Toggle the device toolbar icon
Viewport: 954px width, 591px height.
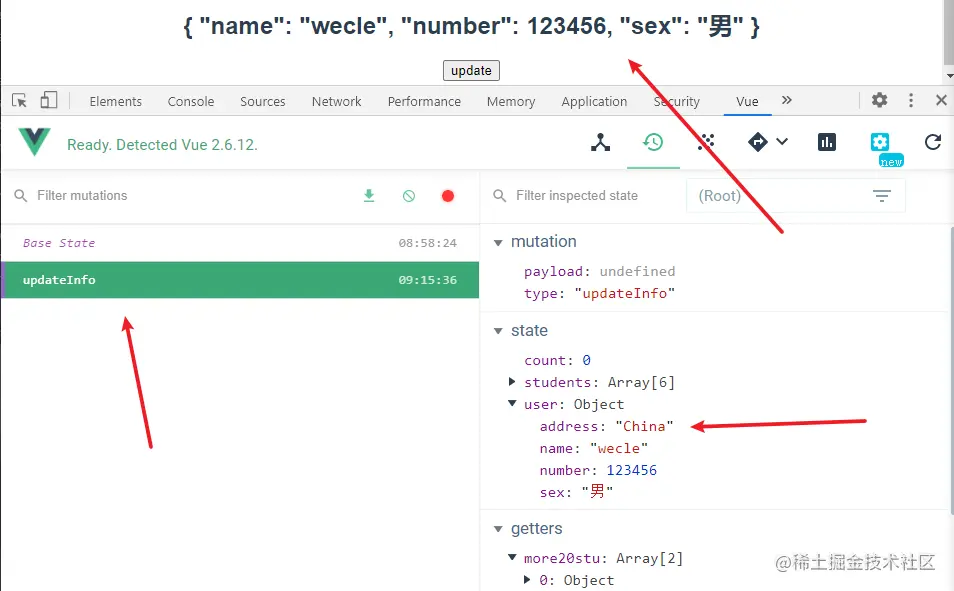(x=49, y=100)
